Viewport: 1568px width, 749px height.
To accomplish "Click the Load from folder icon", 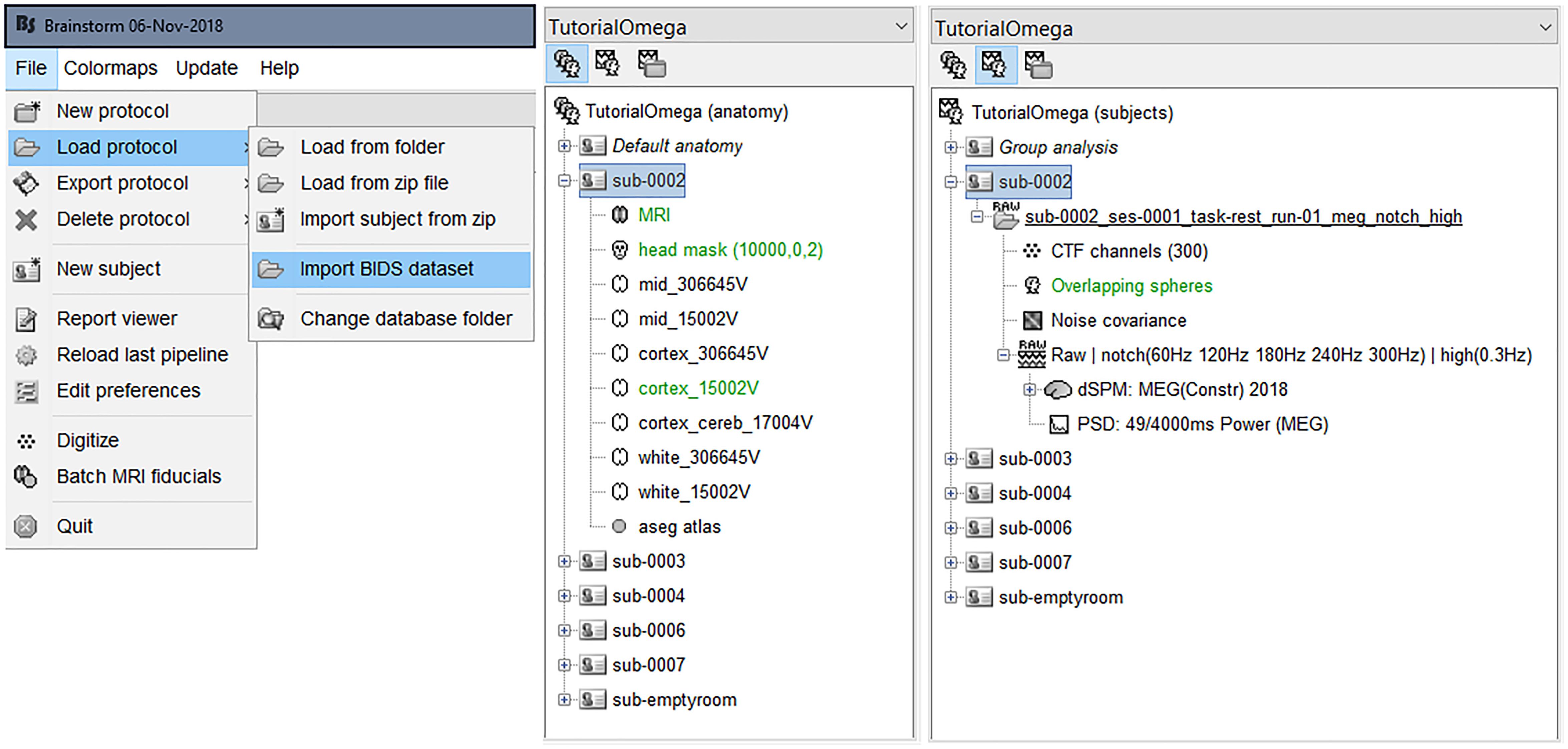I will [271, 148].
